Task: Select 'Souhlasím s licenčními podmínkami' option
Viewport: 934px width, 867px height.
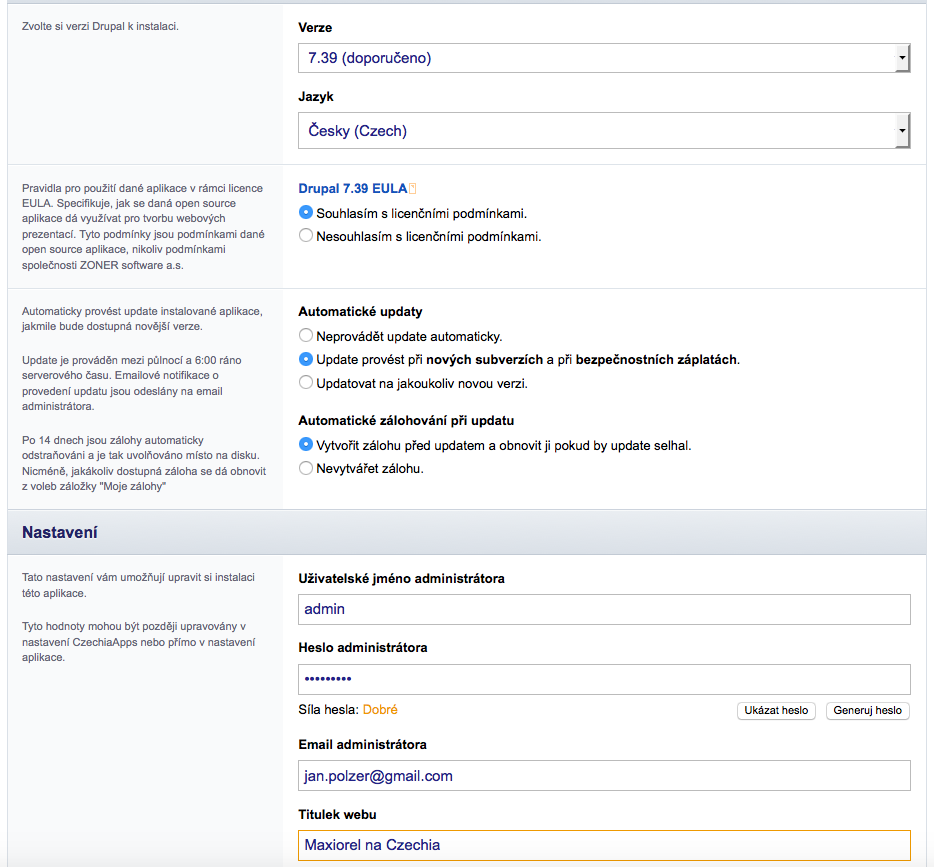Action: [306, 213]
